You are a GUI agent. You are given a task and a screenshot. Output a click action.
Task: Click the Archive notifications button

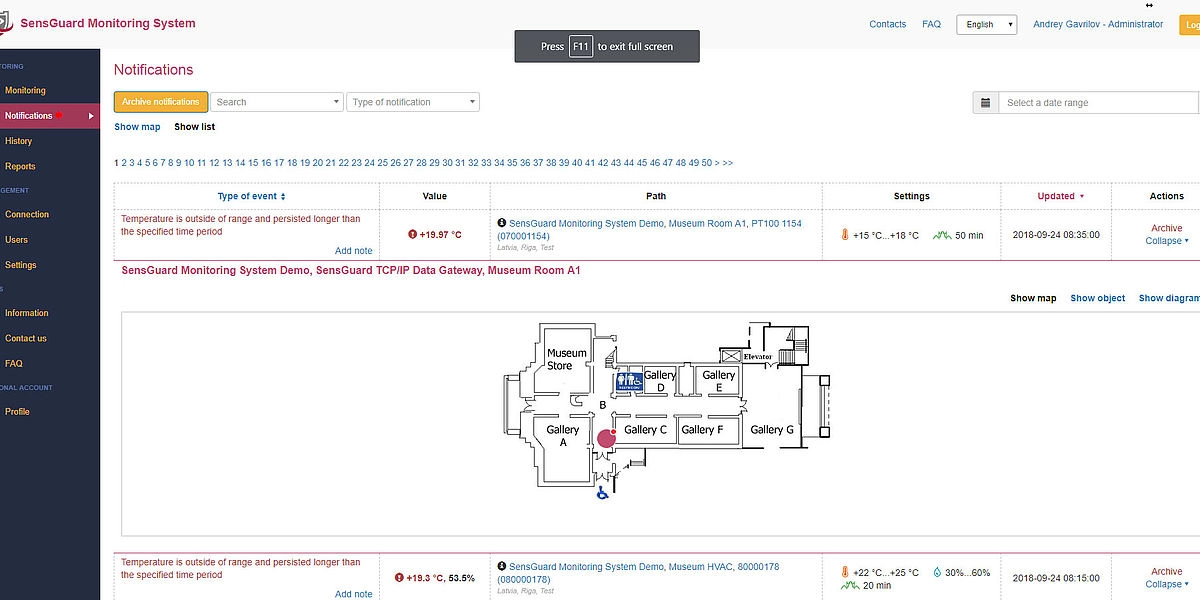[x=161, y=102]
